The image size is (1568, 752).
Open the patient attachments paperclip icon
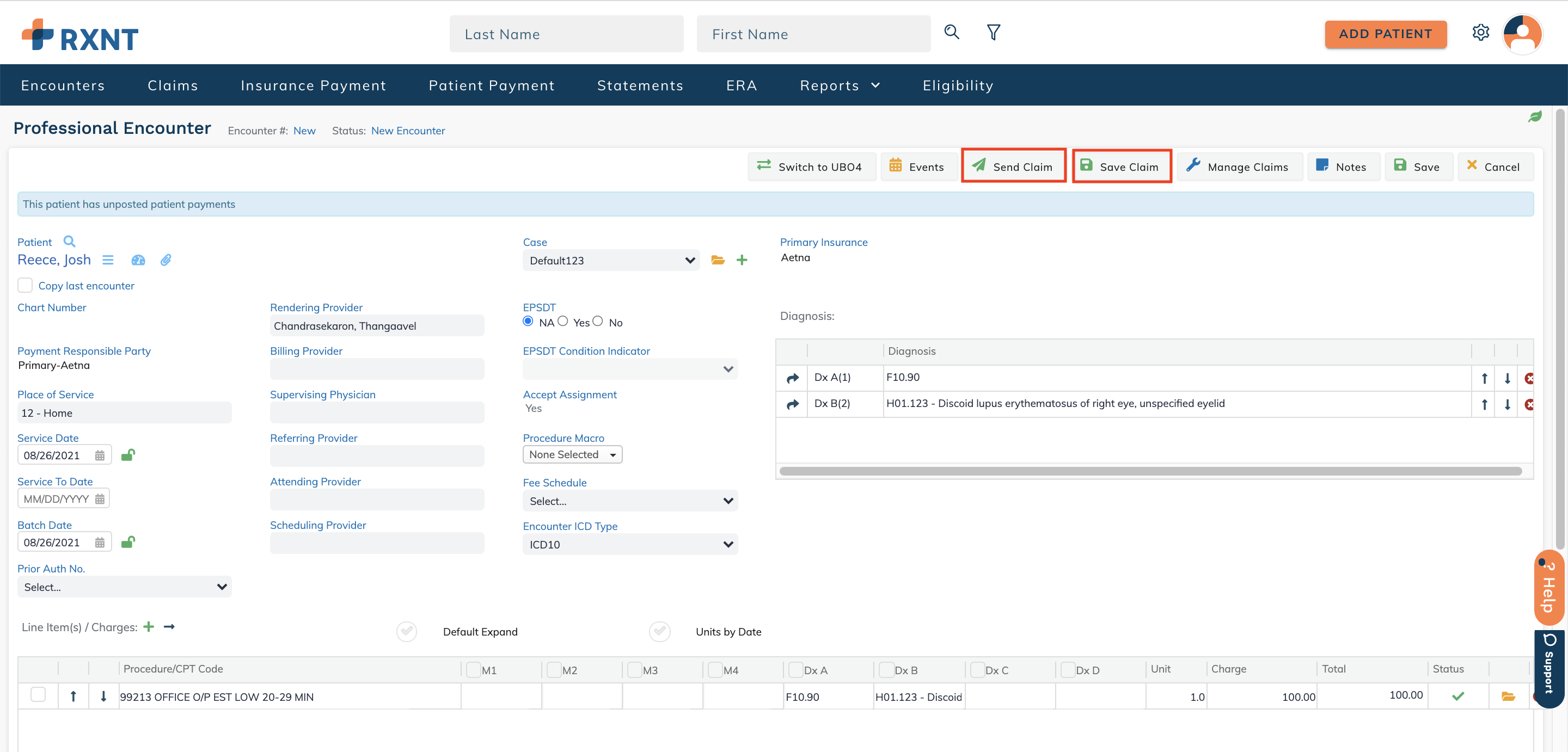pos(166,261)
